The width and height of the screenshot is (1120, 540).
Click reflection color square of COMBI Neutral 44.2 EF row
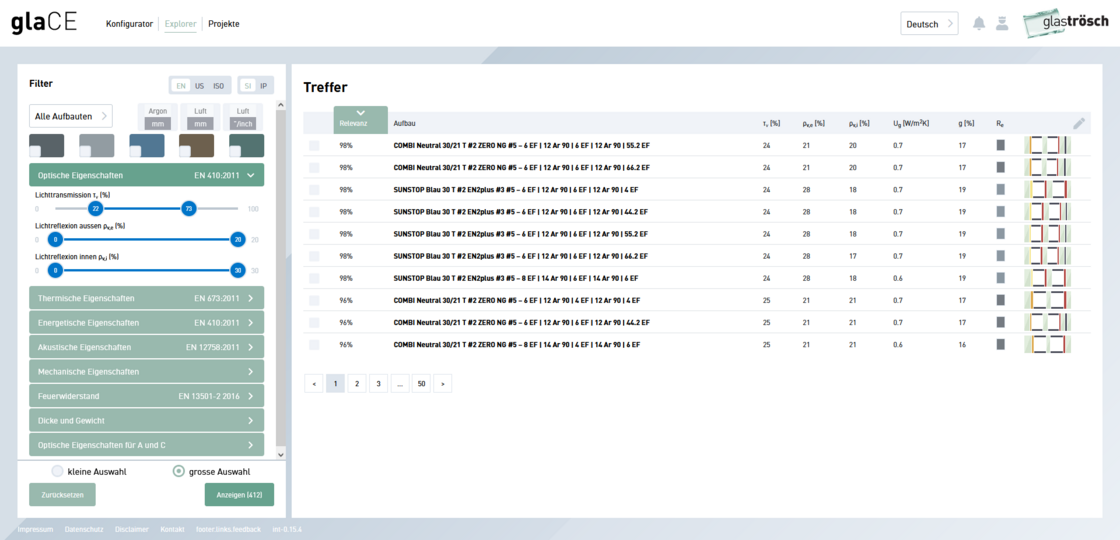pyautogui.click(x=1000, y=322)
